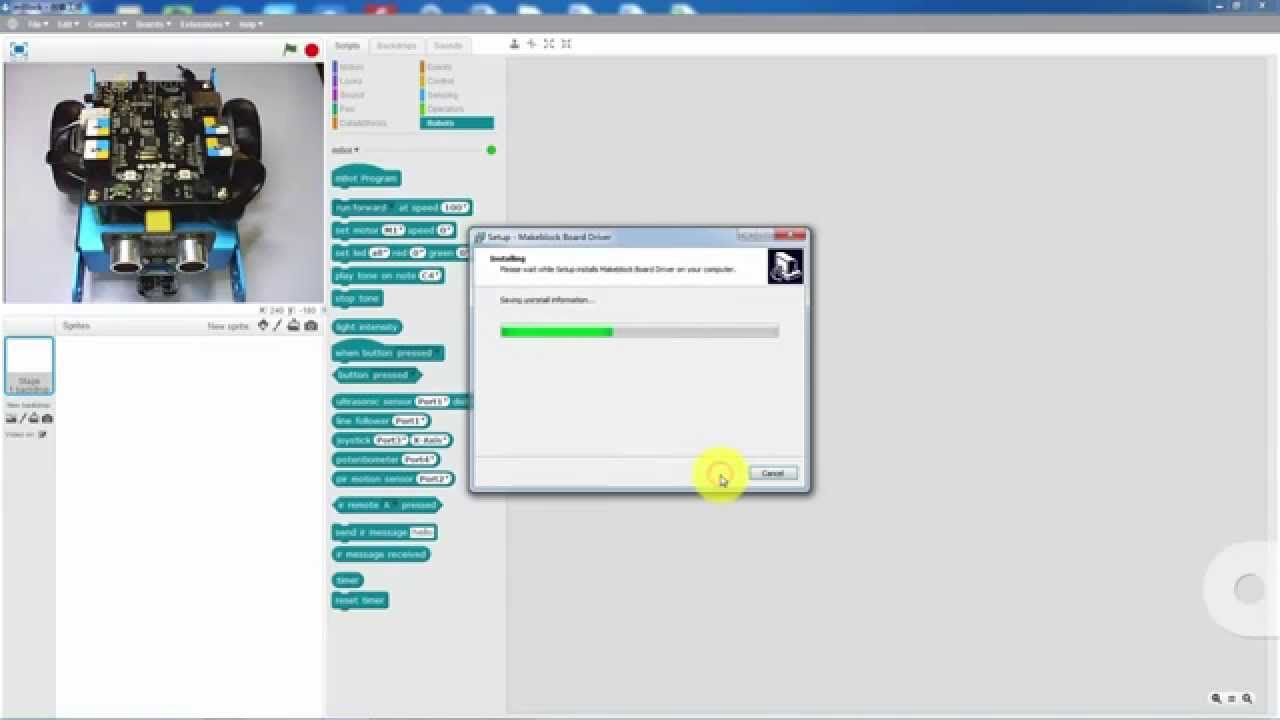
Task: Open the Help menu
Action: tap(251, 24)
